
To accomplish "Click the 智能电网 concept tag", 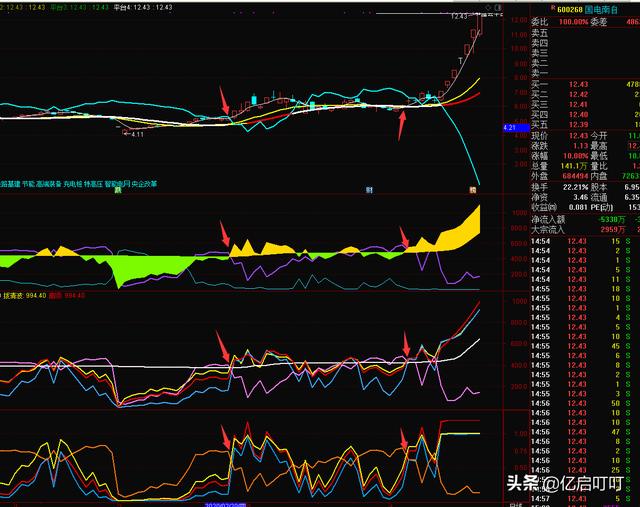I will [117, 184].
